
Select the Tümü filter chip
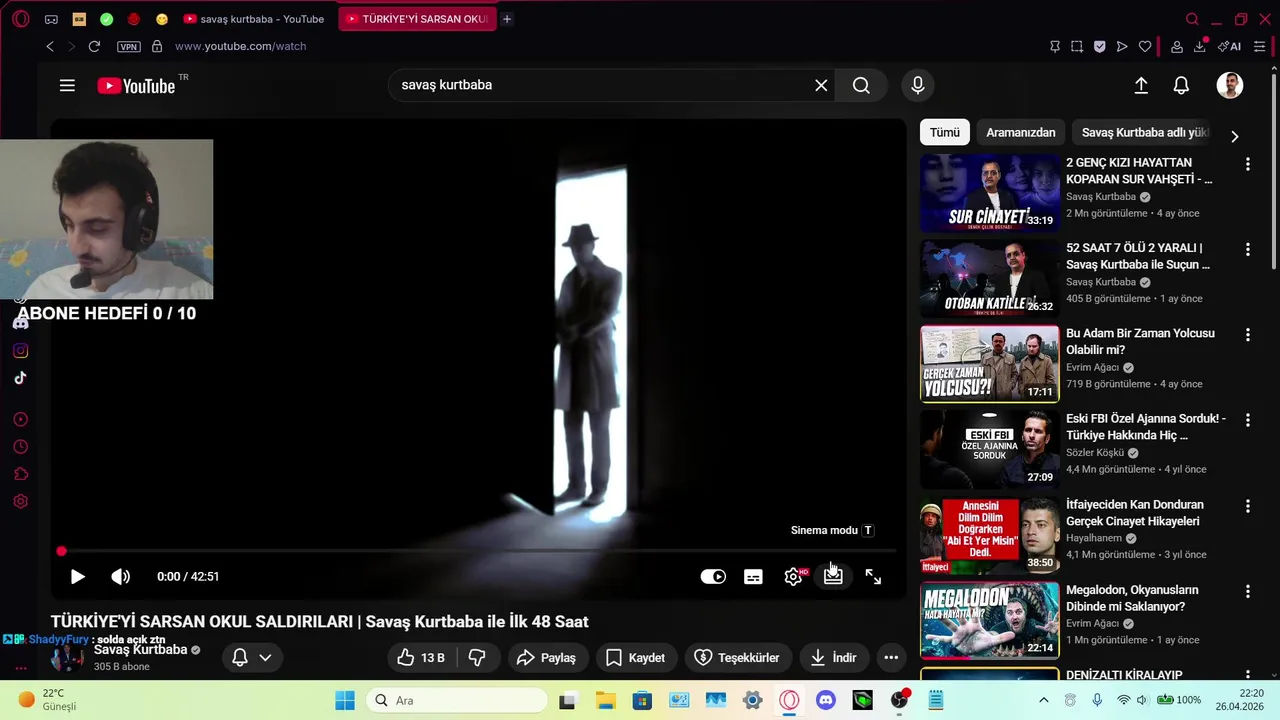pyautogui.click(x=945, y=132)
